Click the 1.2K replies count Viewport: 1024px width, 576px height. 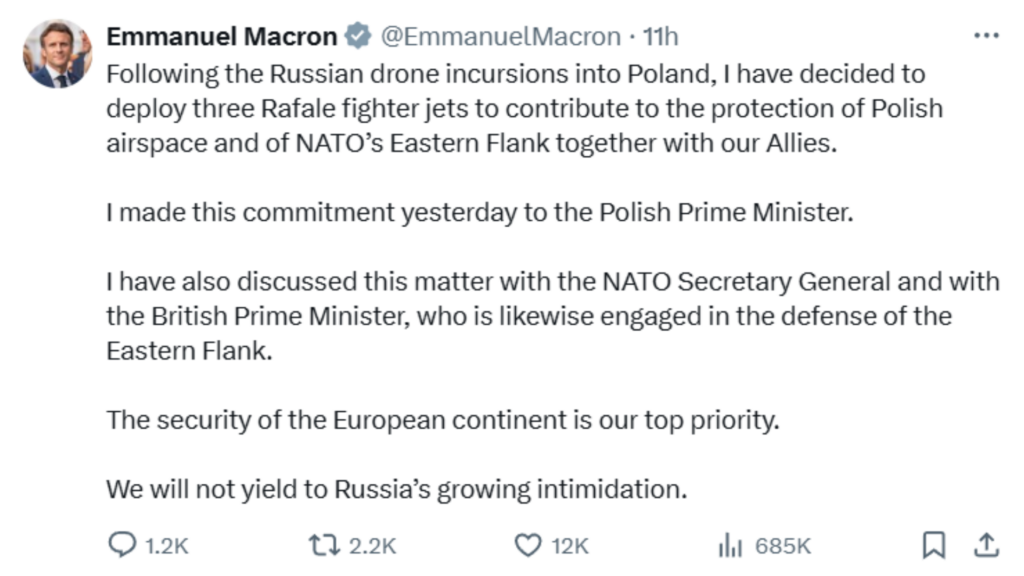point(167,546)
